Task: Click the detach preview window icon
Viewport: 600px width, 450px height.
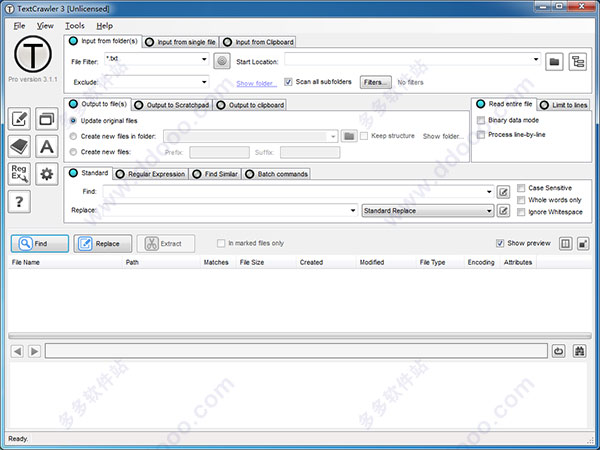Action: pos(583,244)
